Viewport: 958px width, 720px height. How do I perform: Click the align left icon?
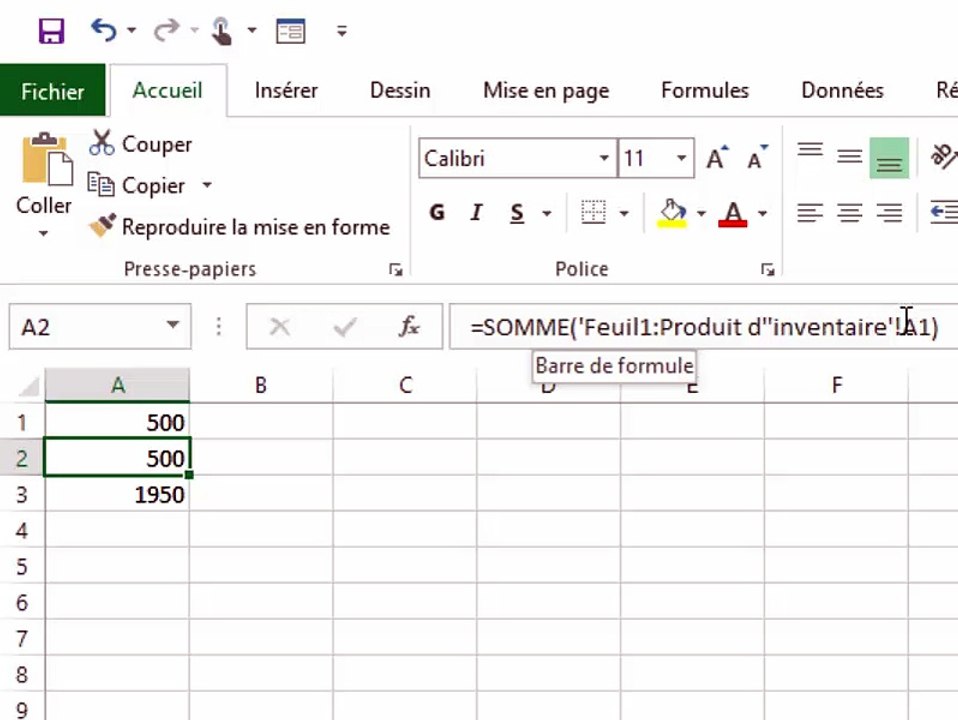pos(810,213)
